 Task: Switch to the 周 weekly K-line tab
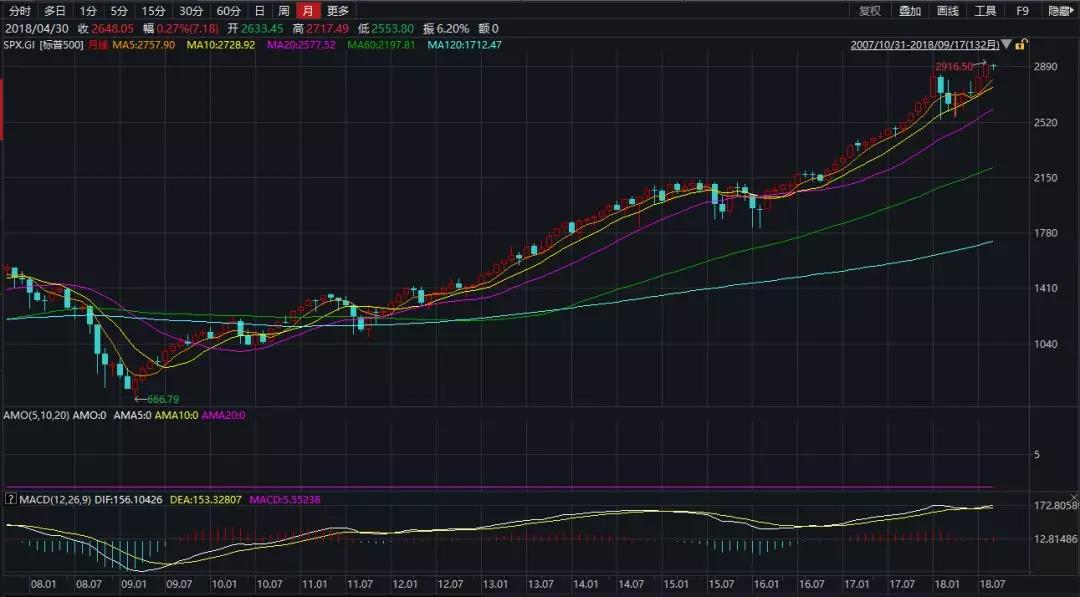pyautogui.click(x=284, y=10)
